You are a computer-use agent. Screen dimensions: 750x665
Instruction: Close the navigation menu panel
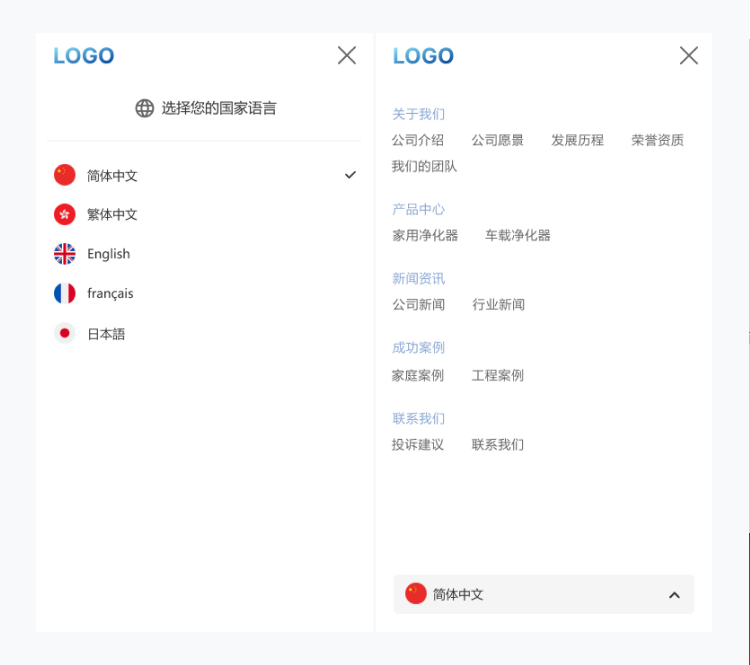688,56
